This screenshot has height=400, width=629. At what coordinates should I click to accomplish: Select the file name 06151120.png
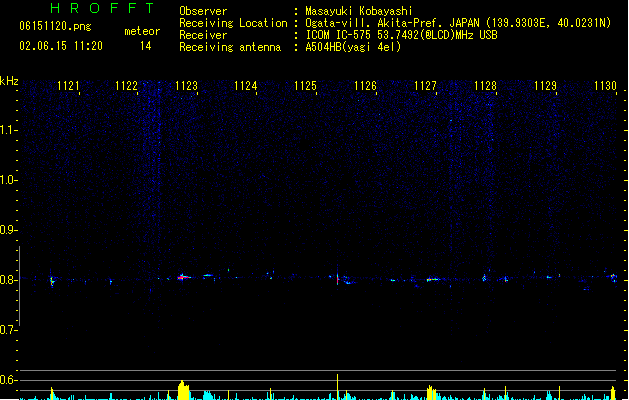tap(55, 26)
